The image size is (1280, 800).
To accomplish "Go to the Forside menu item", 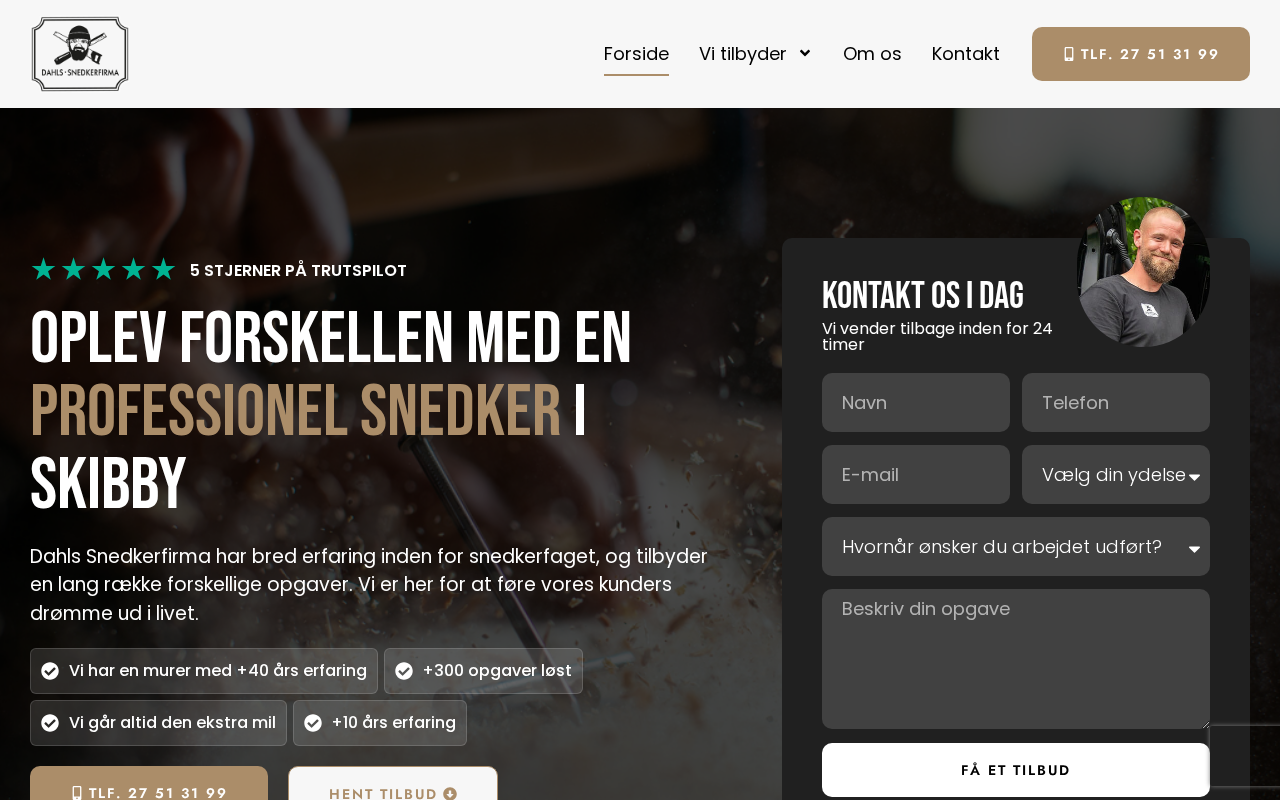I will click(x=636, y=54).
